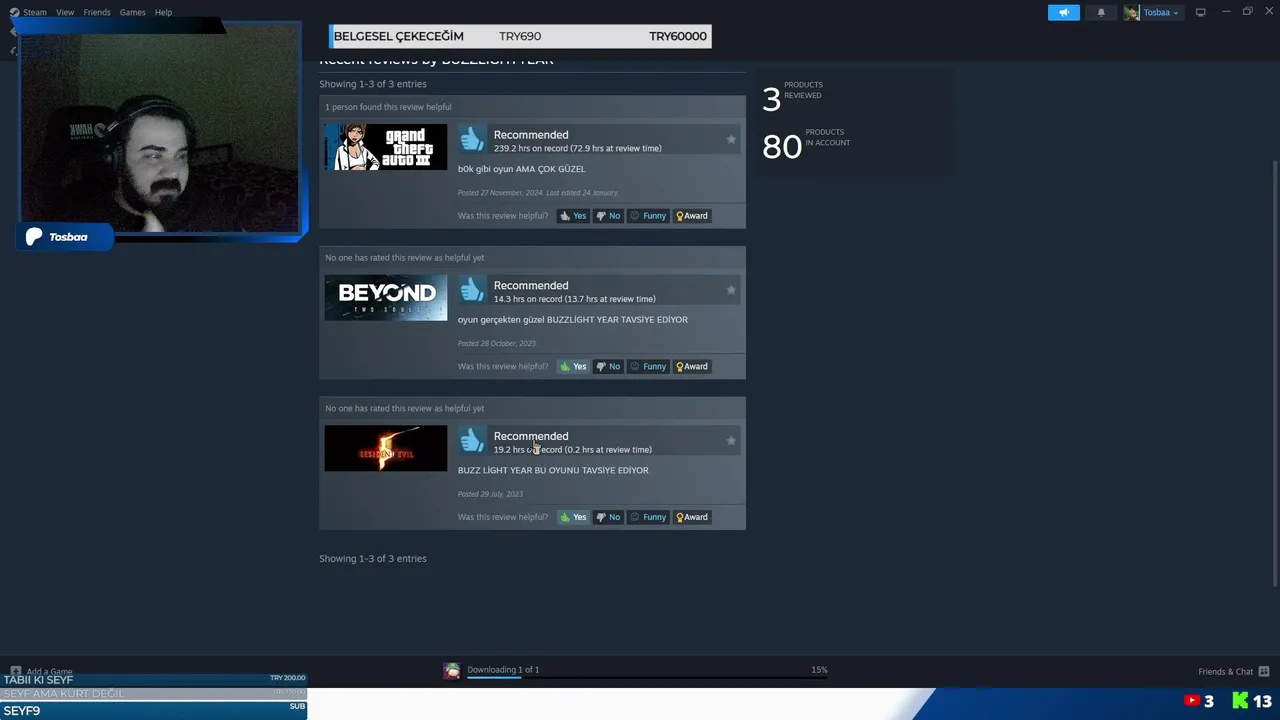Viewport: 1280px width, 720px height.
Task: Open the Games menu
Action: (132, 12)
